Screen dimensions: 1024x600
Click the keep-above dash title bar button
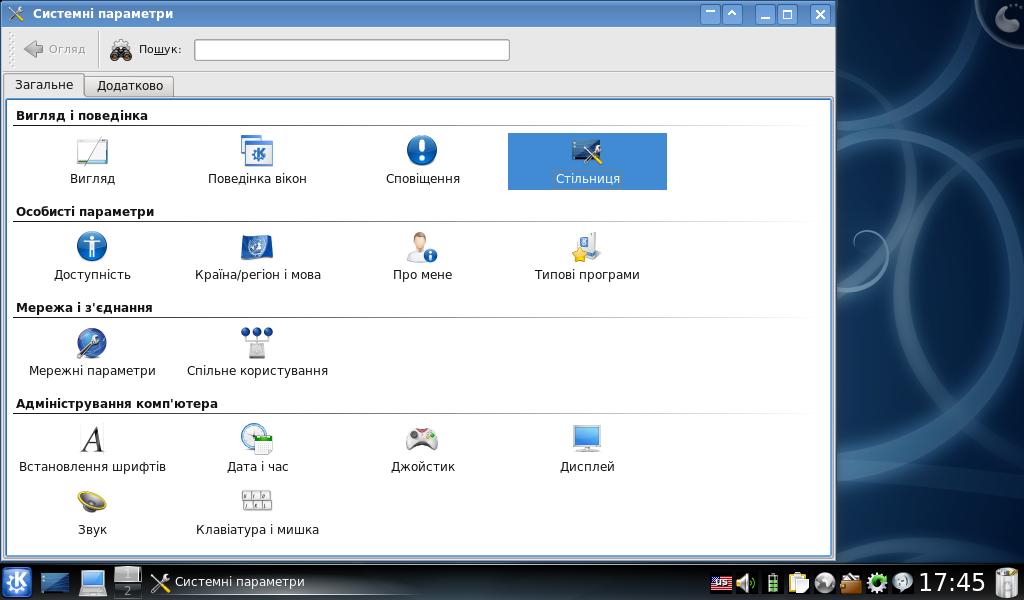click(x=710, y=14)
